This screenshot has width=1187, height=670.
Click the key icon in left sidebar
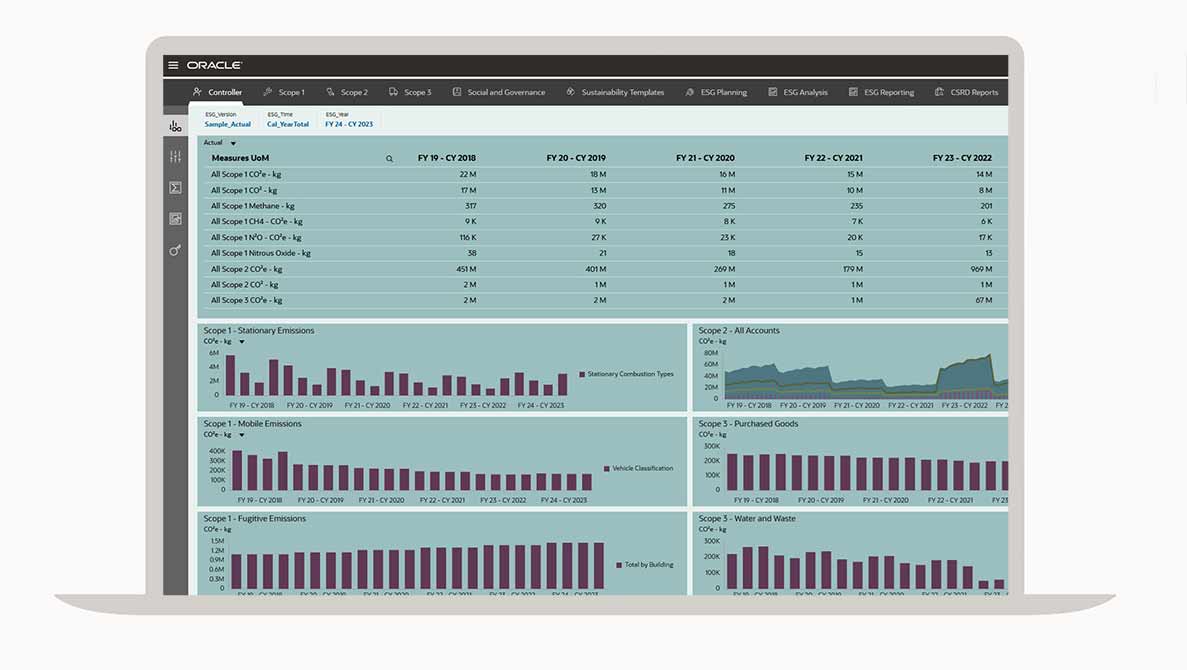pos(175,250)
